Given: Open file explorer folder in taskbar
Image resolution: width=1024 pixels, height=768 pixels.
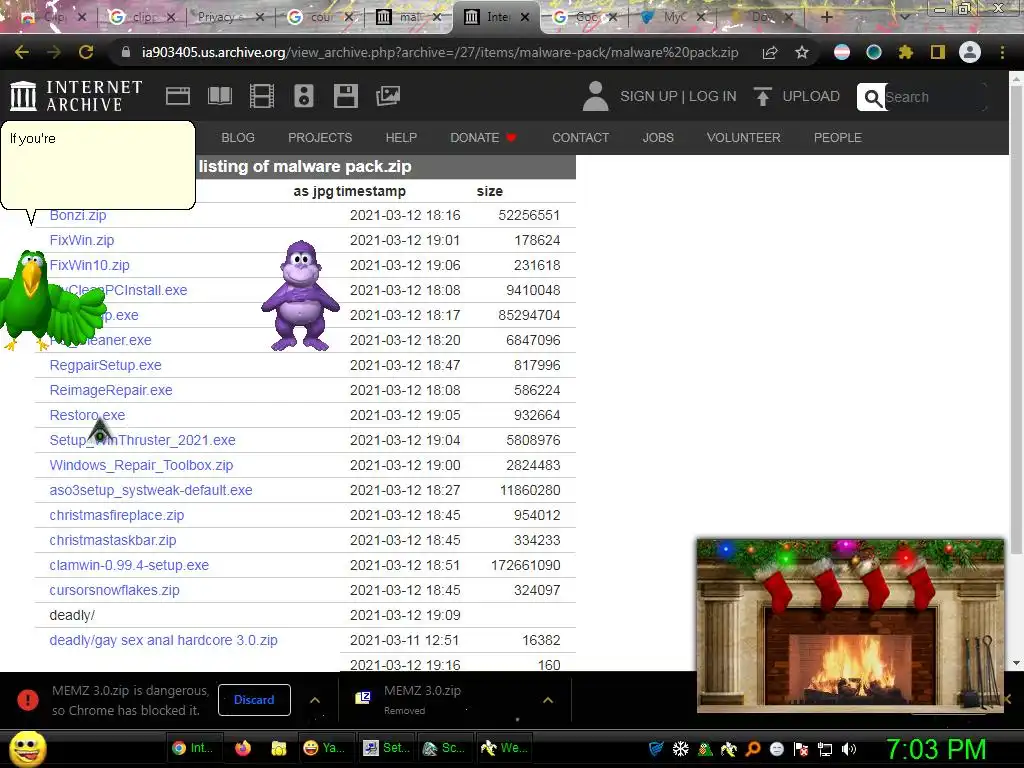Looking at the screenshot, I should coord(279,748).
